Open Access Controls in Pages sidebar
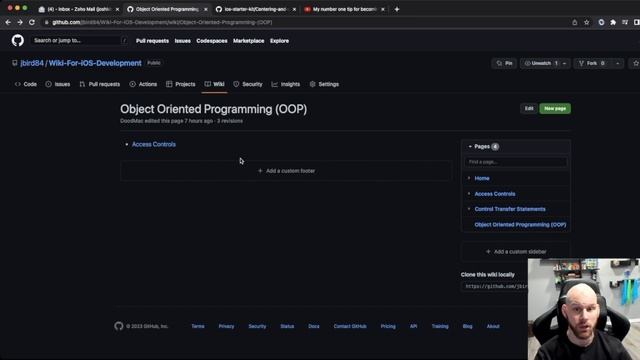Viewport: 640px width, 360px height. point(495,194)
